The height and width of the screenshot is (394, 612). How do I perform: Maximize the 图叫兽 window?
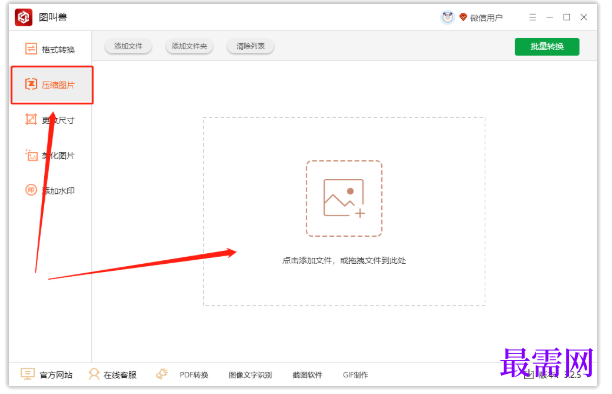tap(566, 17)
